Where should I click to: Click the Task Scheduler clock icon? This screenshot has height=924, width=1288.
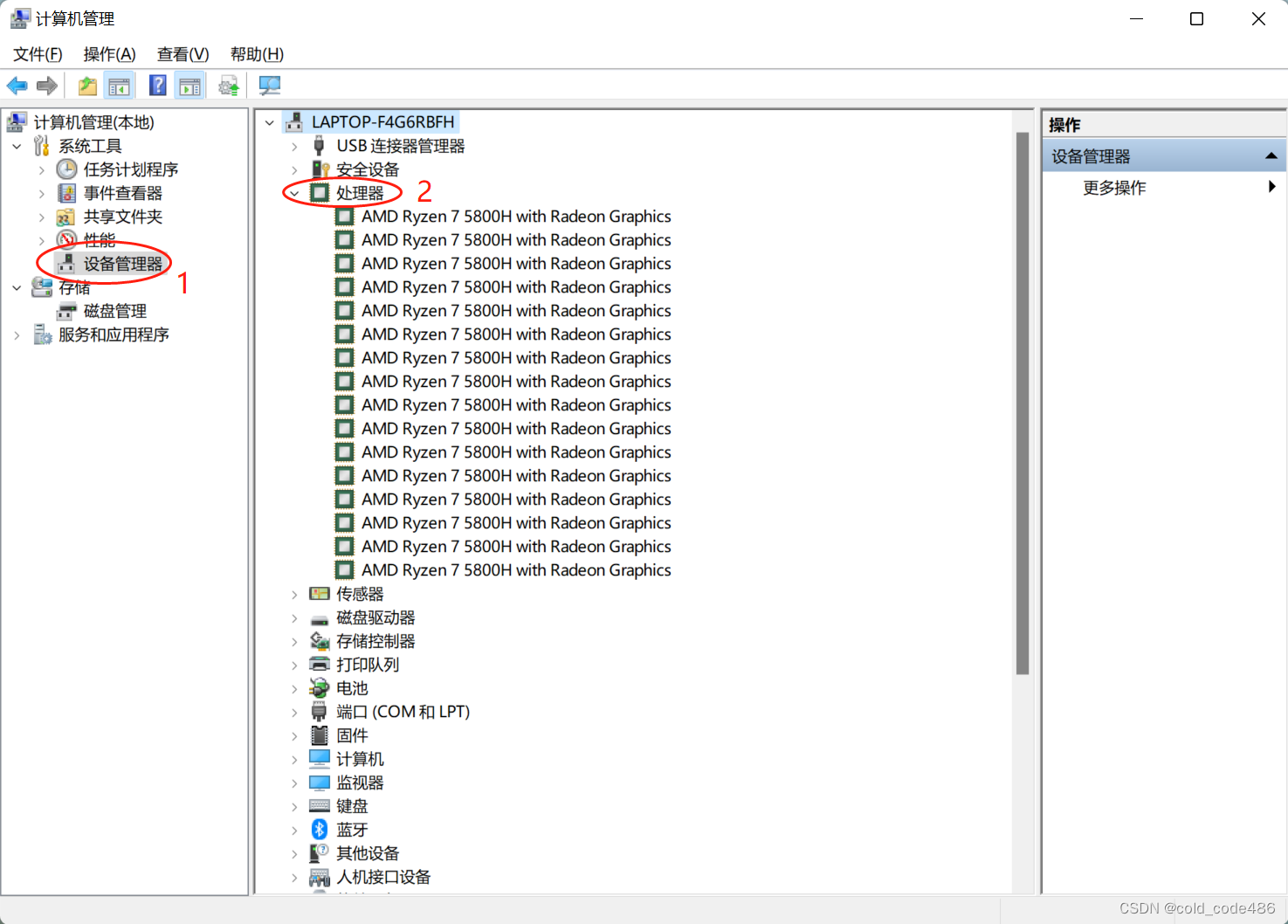(x=66, y=169)
